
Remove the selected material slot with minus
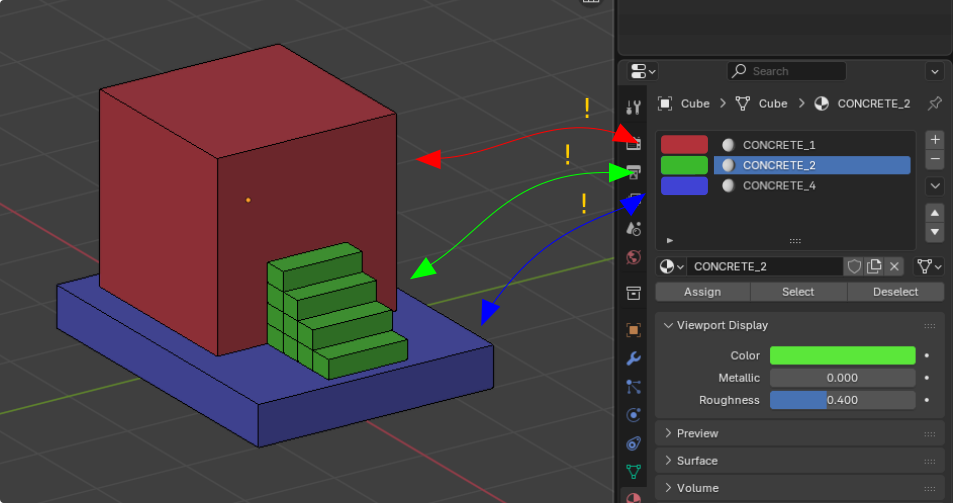click(935, 159)
